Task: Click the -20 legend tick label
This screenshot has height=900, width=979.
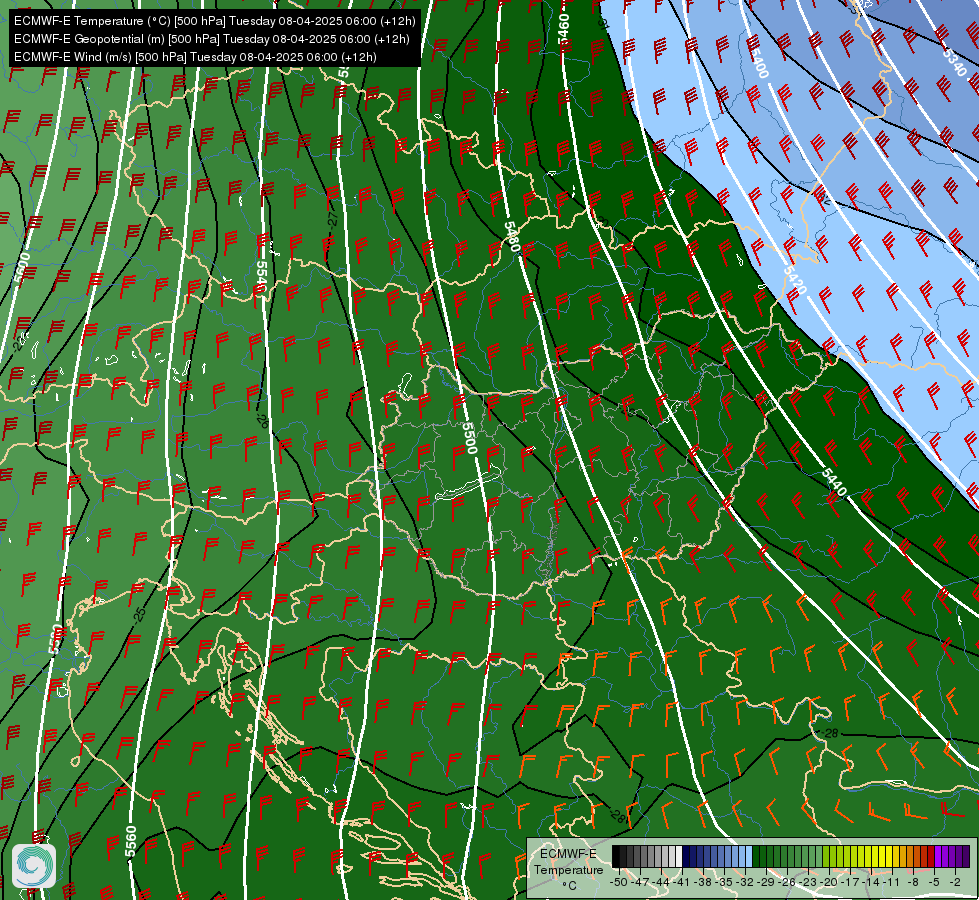Action: [x=829, y=882]
